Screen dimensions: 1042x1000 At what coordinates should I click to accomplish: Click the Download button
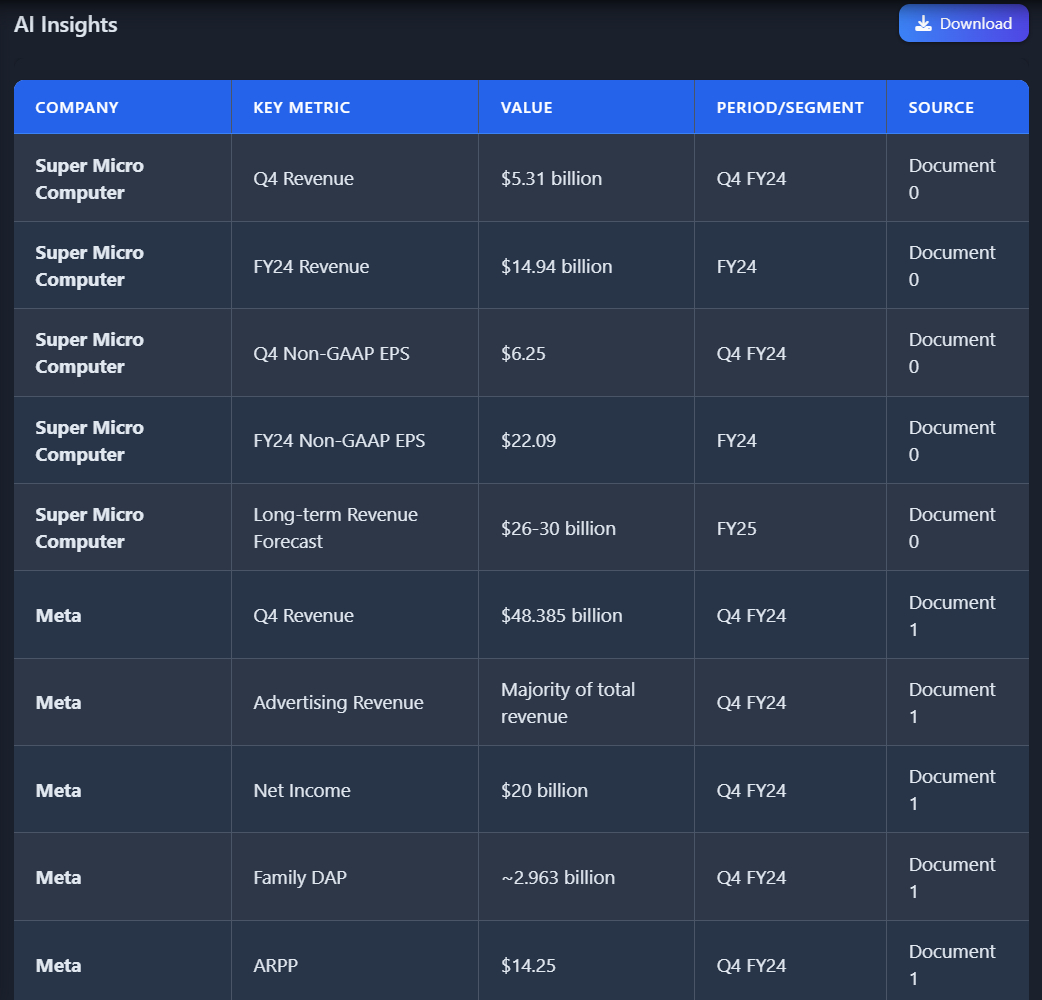pos(963,23)
